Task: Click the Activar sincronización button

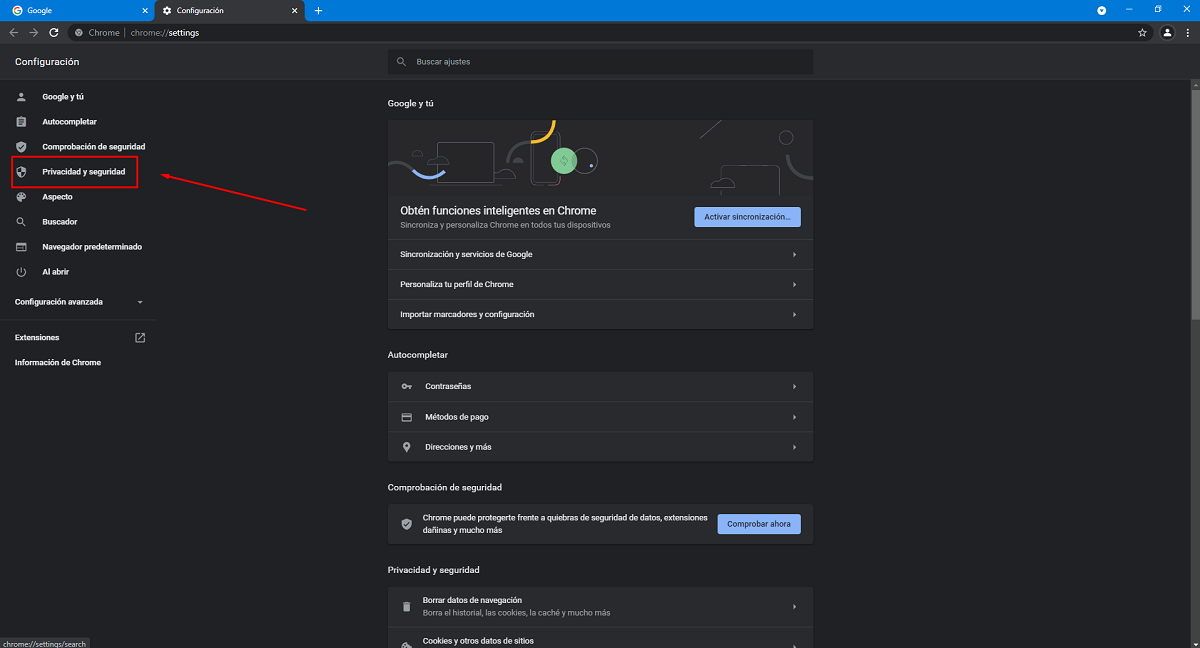Action: 747,216
